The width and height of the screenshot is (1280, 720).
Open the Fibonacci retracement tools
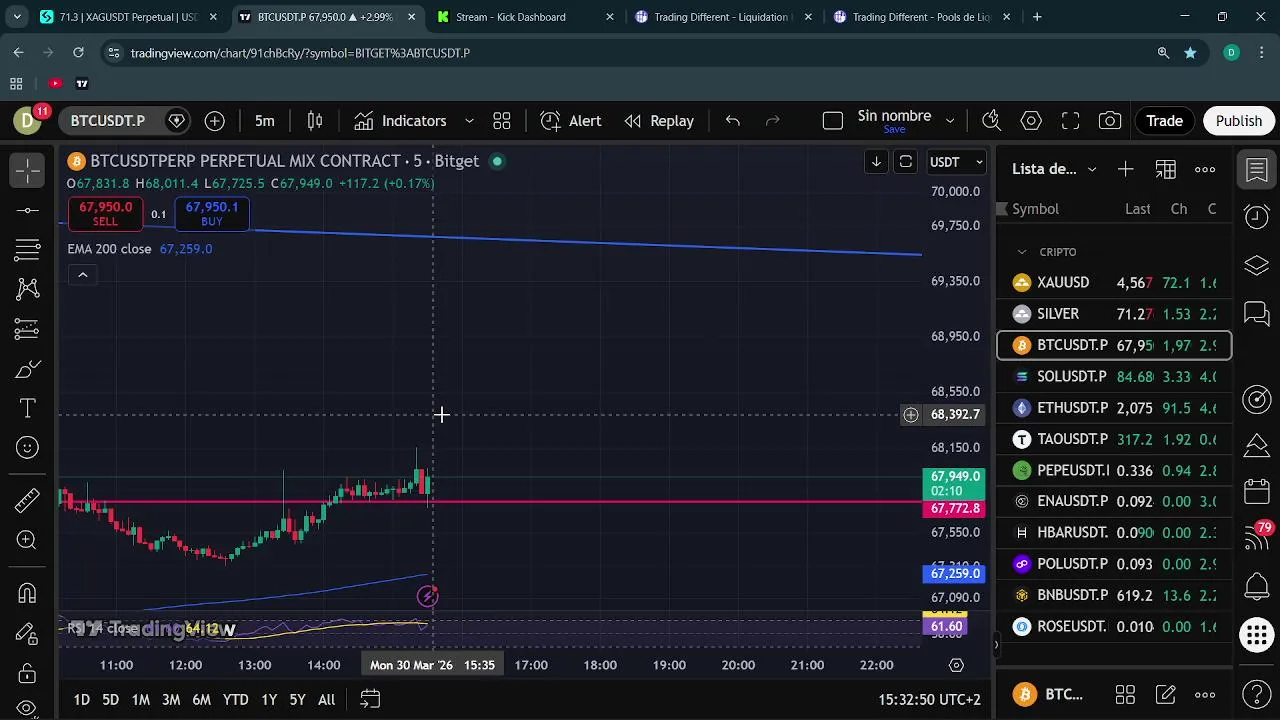coord(27,249)
